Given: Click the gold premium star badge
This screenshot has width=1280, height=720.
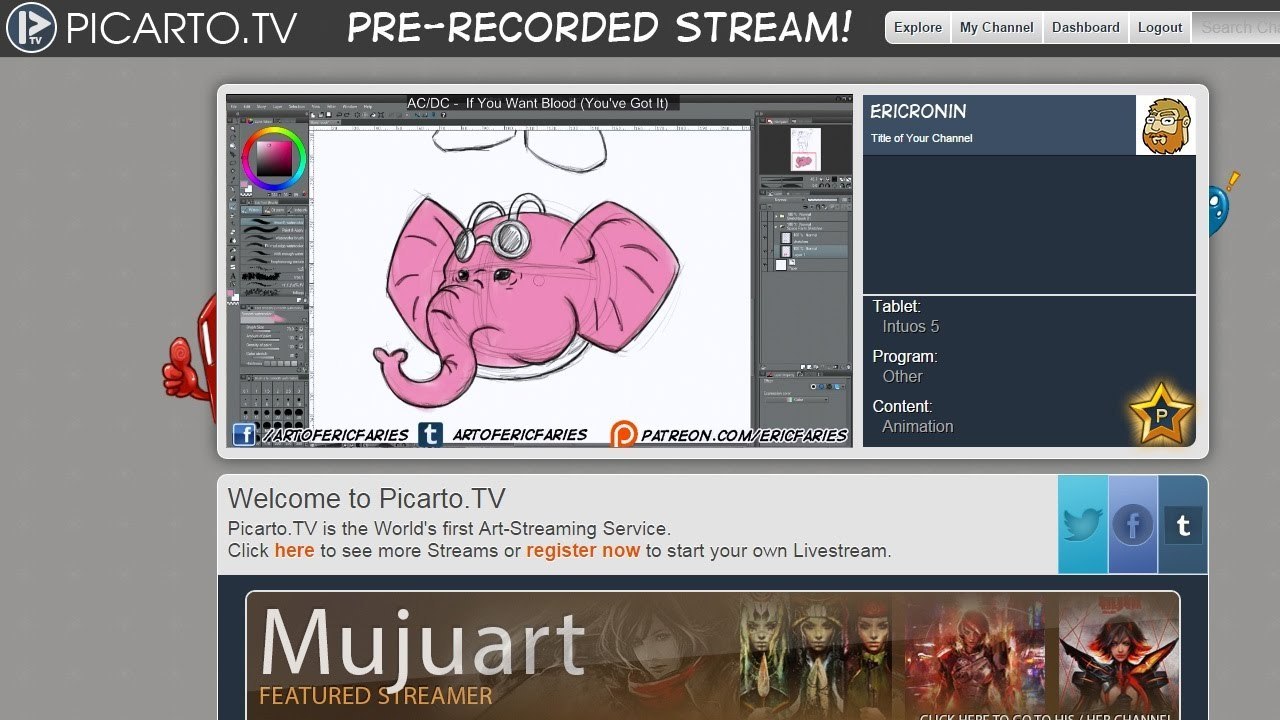Looking at the screenshot, I should point(1161,413).
